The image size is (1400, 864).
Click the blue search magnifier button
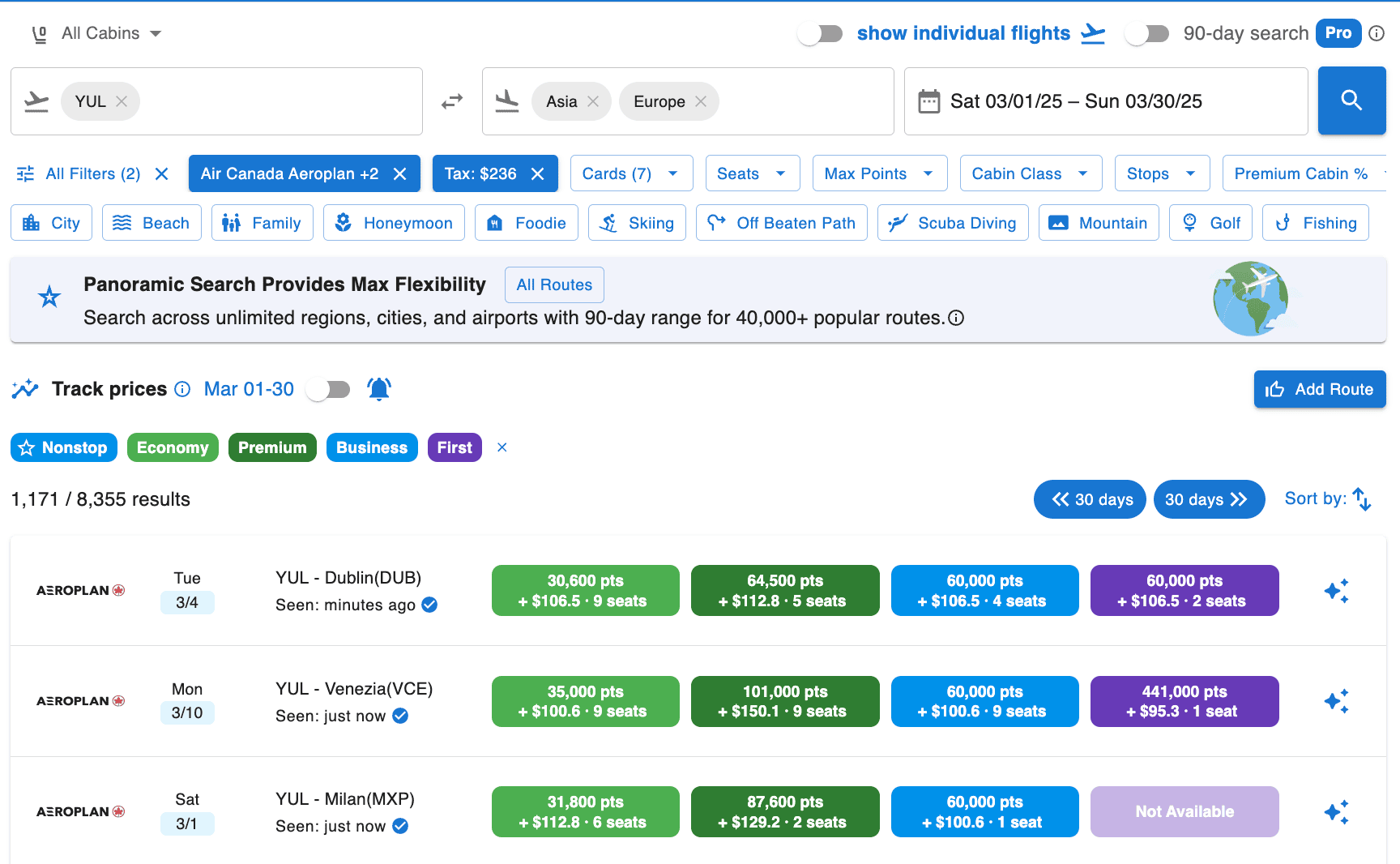(1351, 101)
